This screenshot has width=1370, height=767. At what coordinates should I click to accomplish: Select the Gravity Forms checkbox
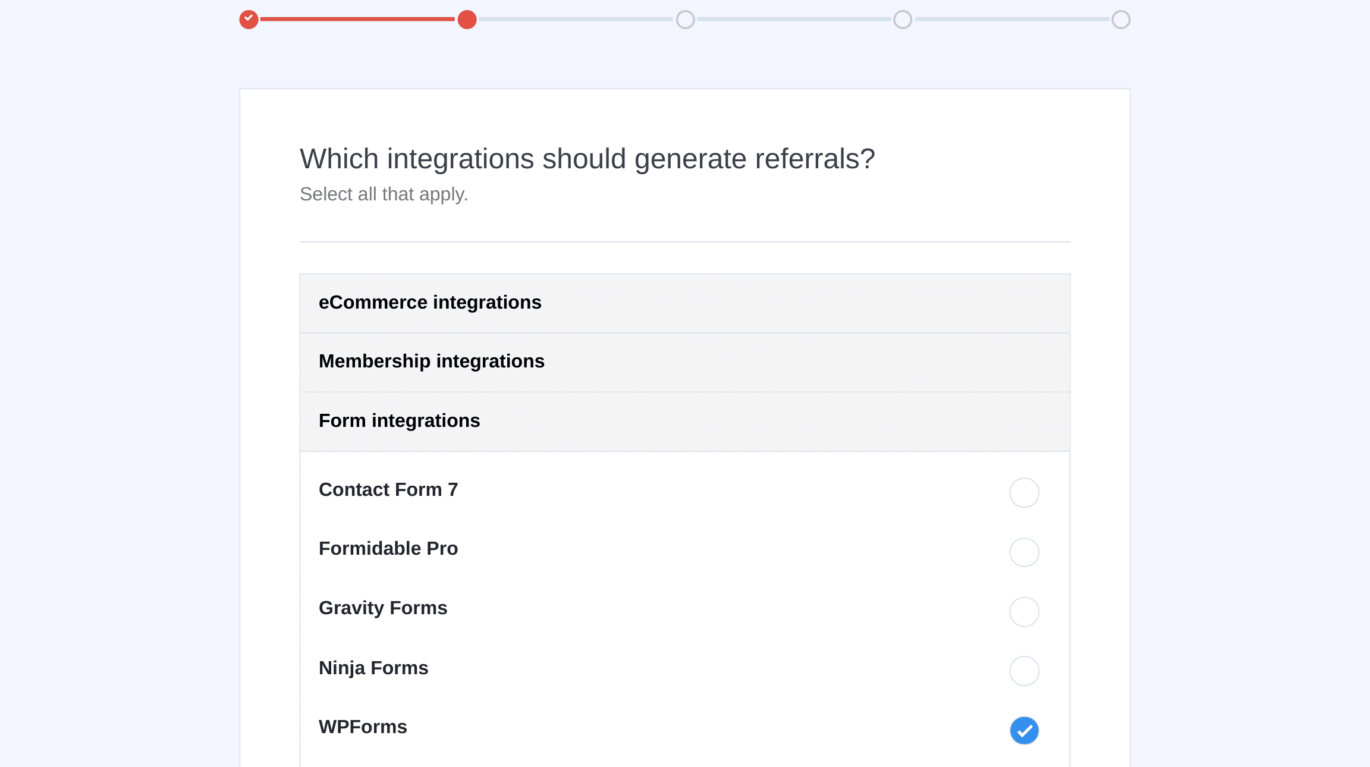1024,611
